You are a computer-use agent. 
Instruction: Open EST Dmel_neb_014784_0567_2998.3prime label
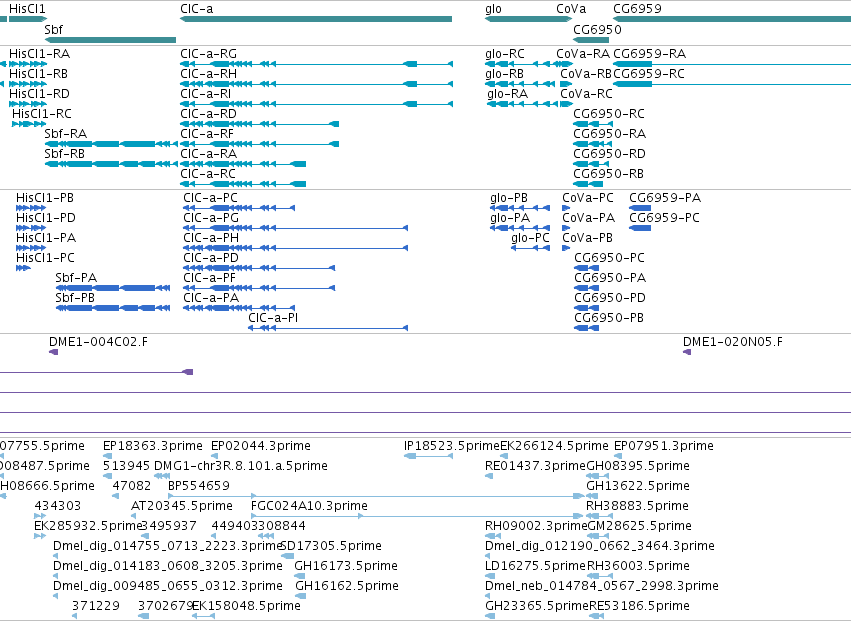pos(602,586)
